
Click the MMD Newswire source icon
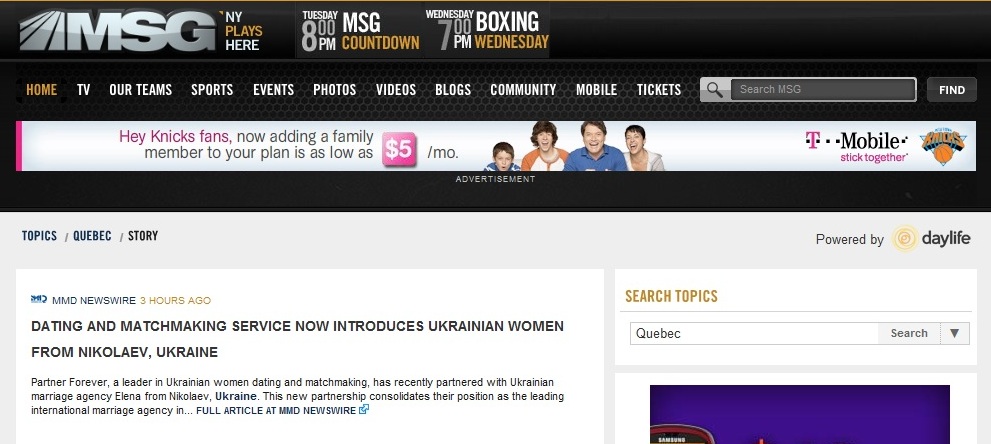pos(39,299)
